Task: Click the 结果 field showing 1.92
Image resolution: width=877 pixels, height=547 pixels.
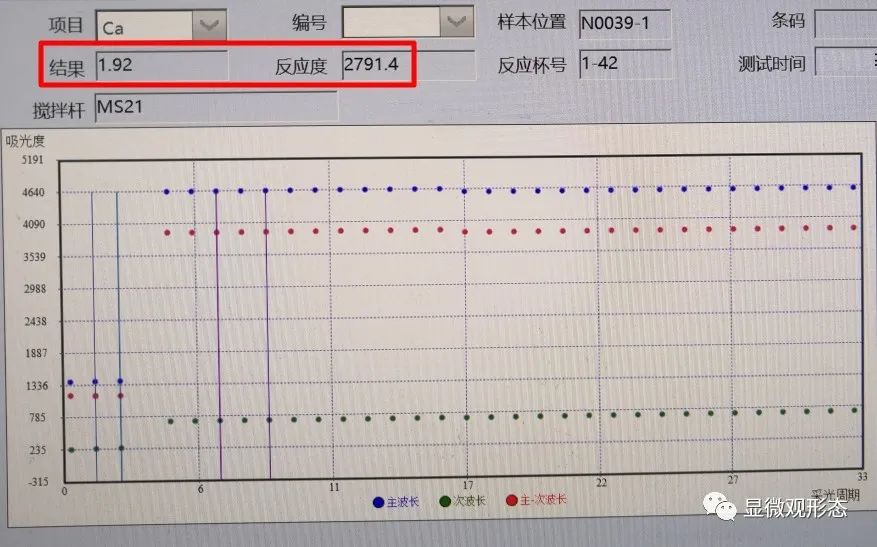Action: click(162, 65)
